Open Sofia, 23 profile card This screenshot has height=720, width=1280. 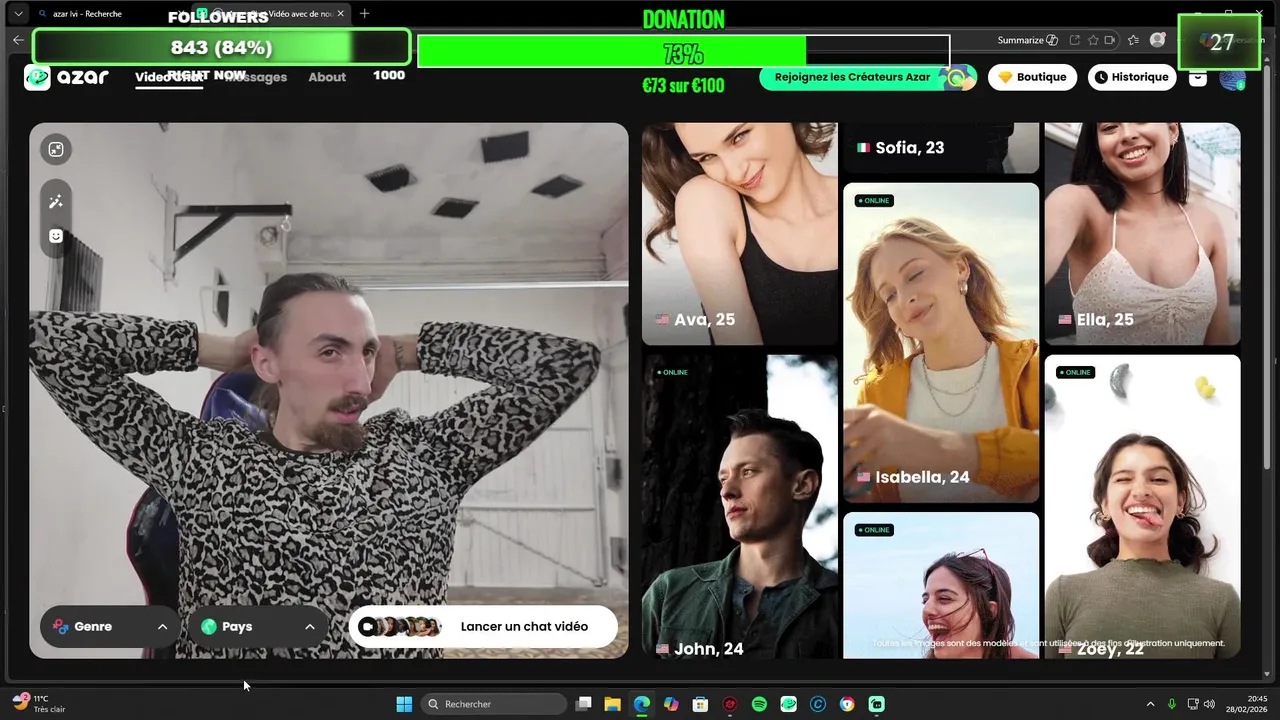941,148
